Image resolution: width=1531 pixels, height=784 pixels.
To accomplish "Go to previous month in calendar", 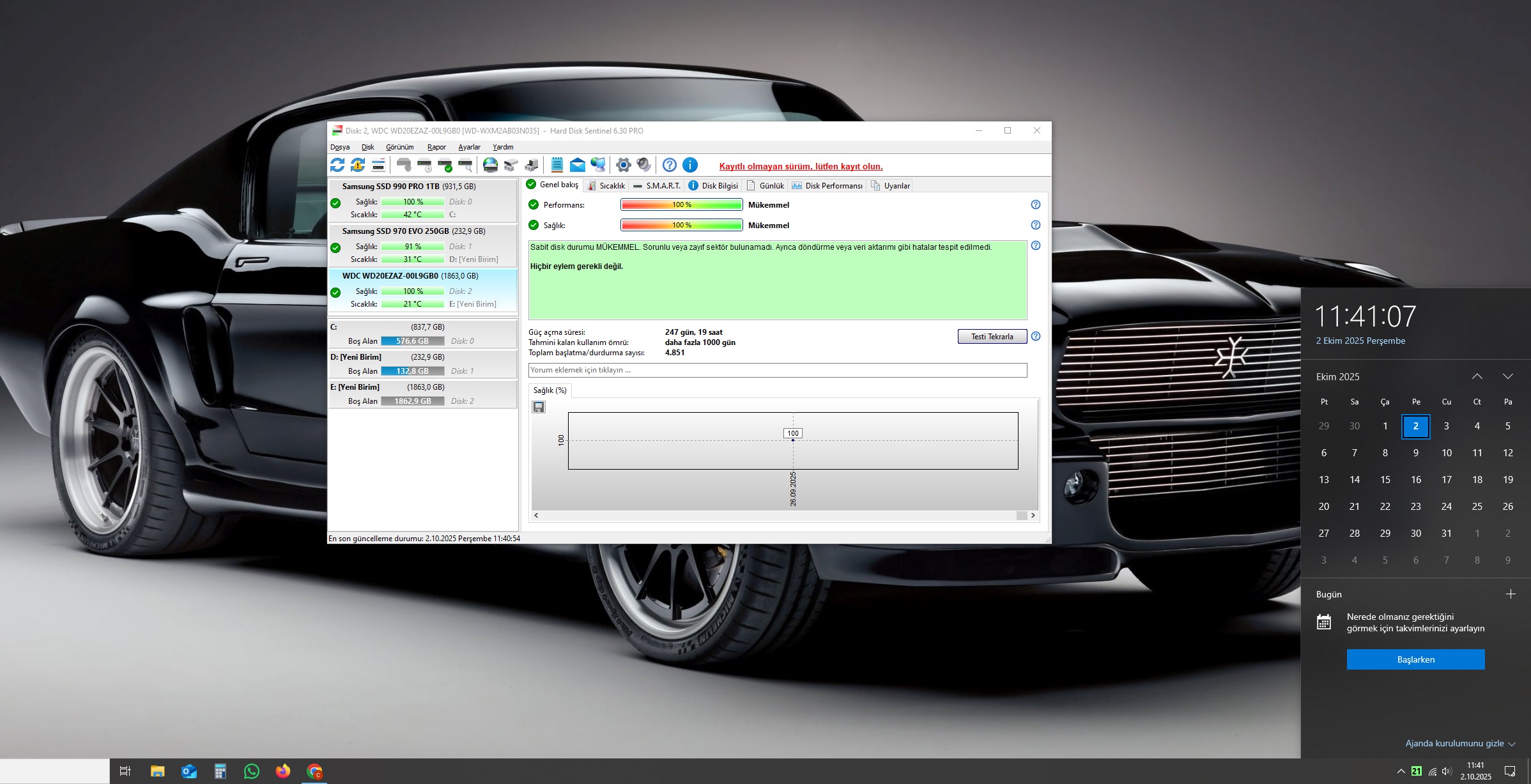I will coord(1477,376).
